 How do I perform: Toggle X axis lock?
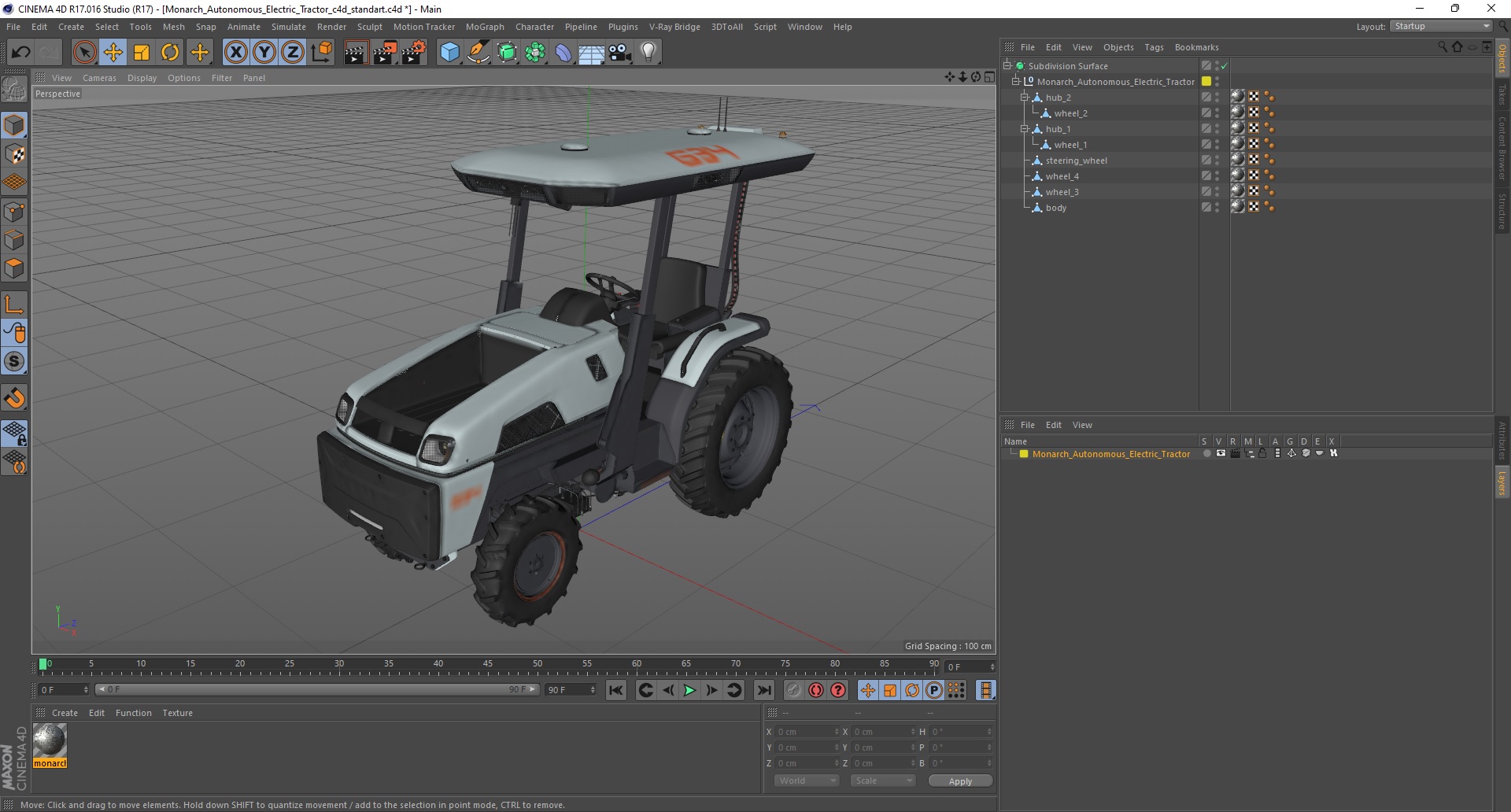[x=235, y=53]
